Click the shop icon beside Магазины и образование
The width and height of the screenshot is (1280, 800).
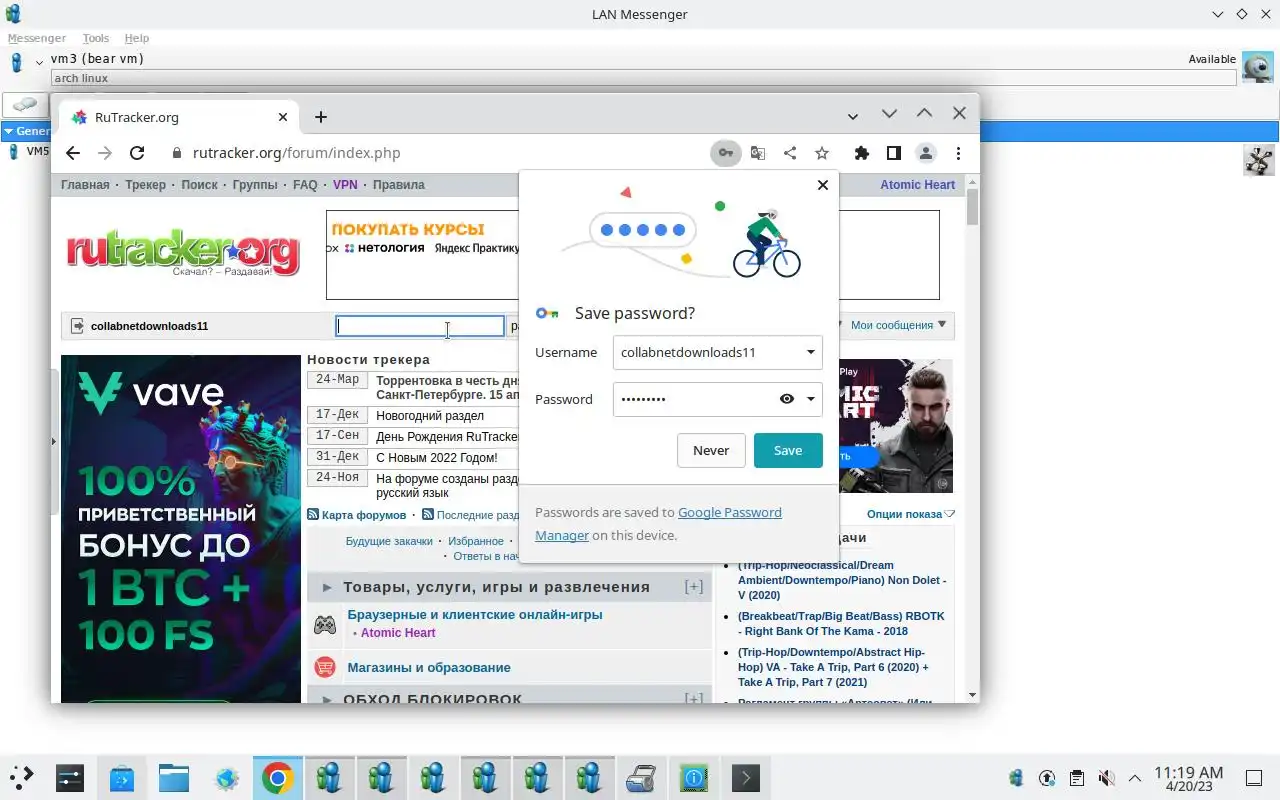coord(325,667)
